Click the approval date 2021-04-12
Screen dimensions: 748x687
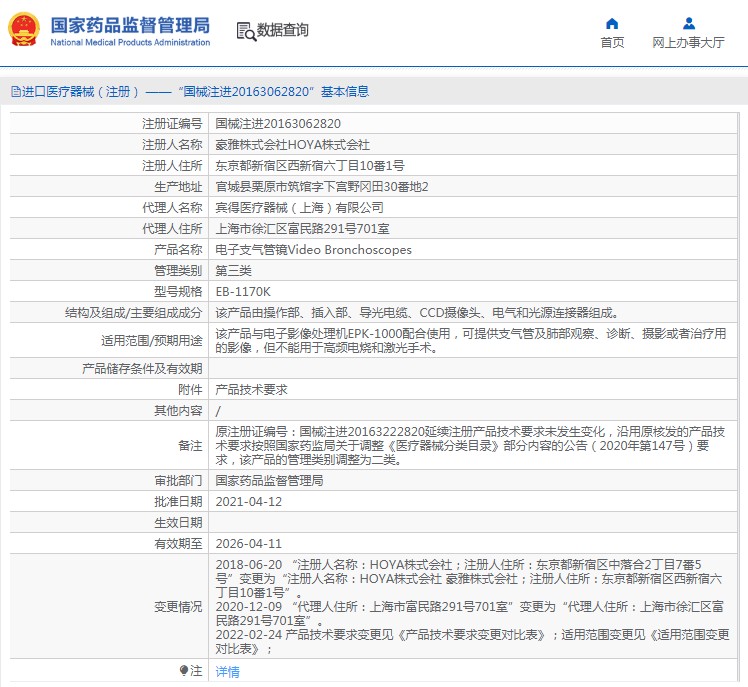click(x=249, y=501)
